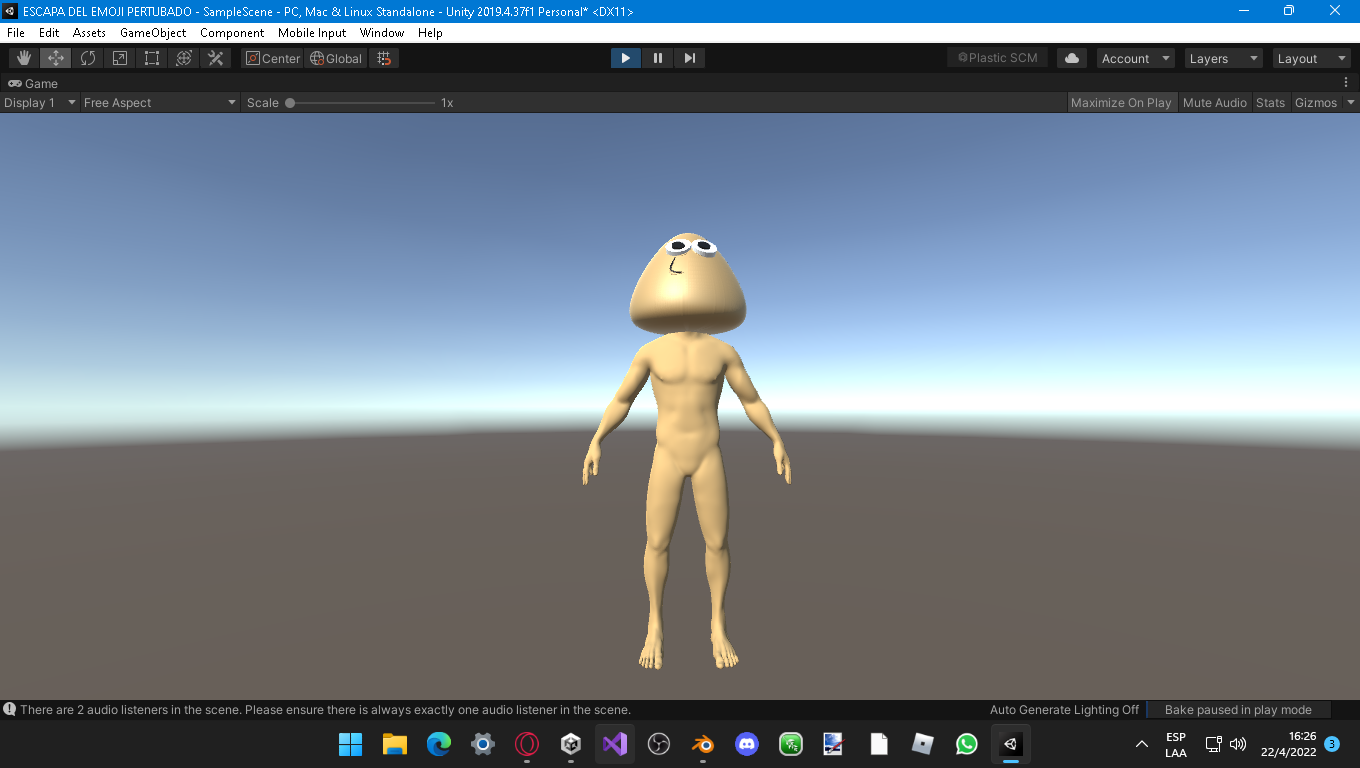Show hidden system tray icons
The width and height of the screenshot is (1360, 768).
click(x=1141, y=744)
